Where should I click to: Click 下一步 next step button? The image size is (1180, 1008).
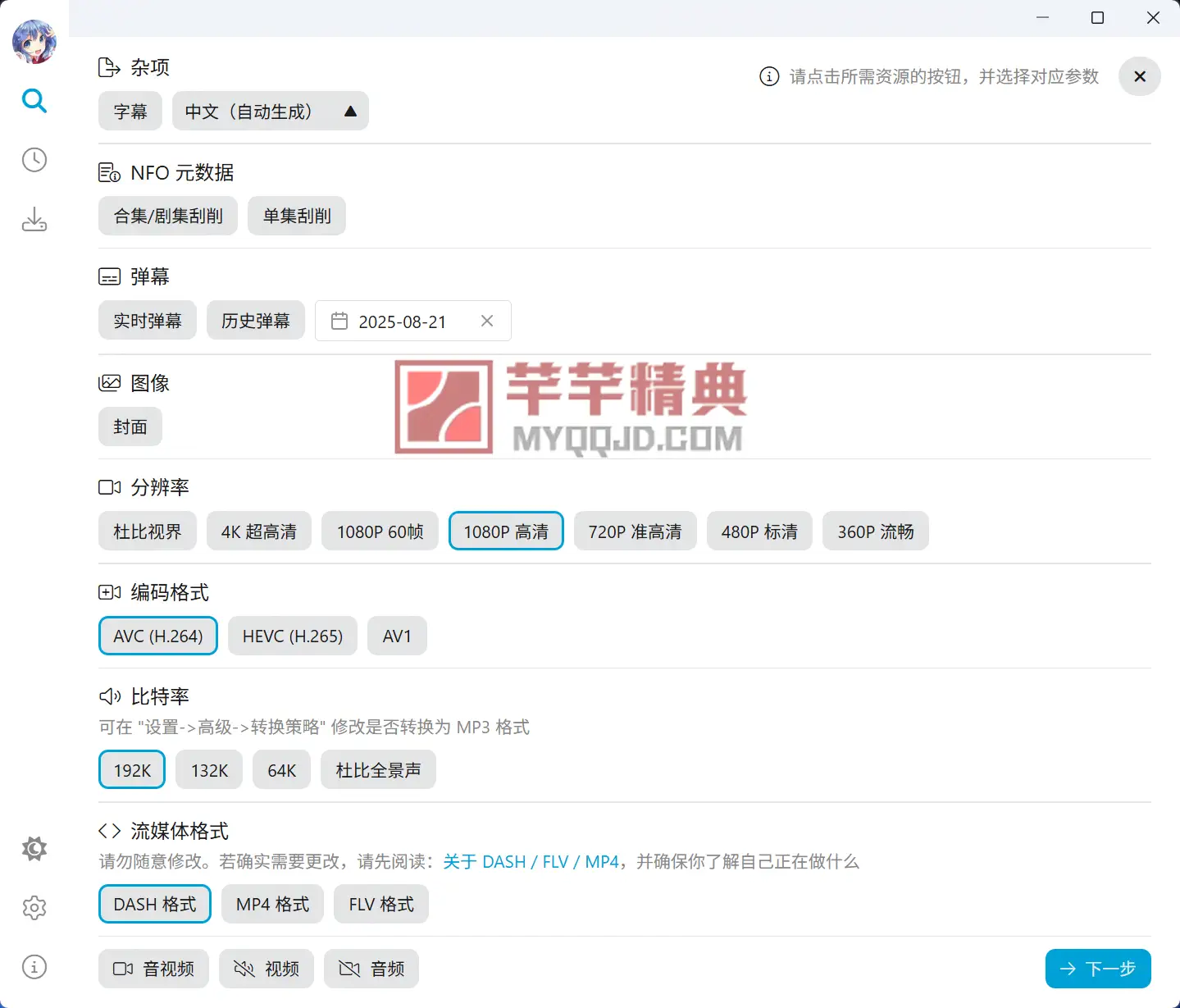(1098, 969)
